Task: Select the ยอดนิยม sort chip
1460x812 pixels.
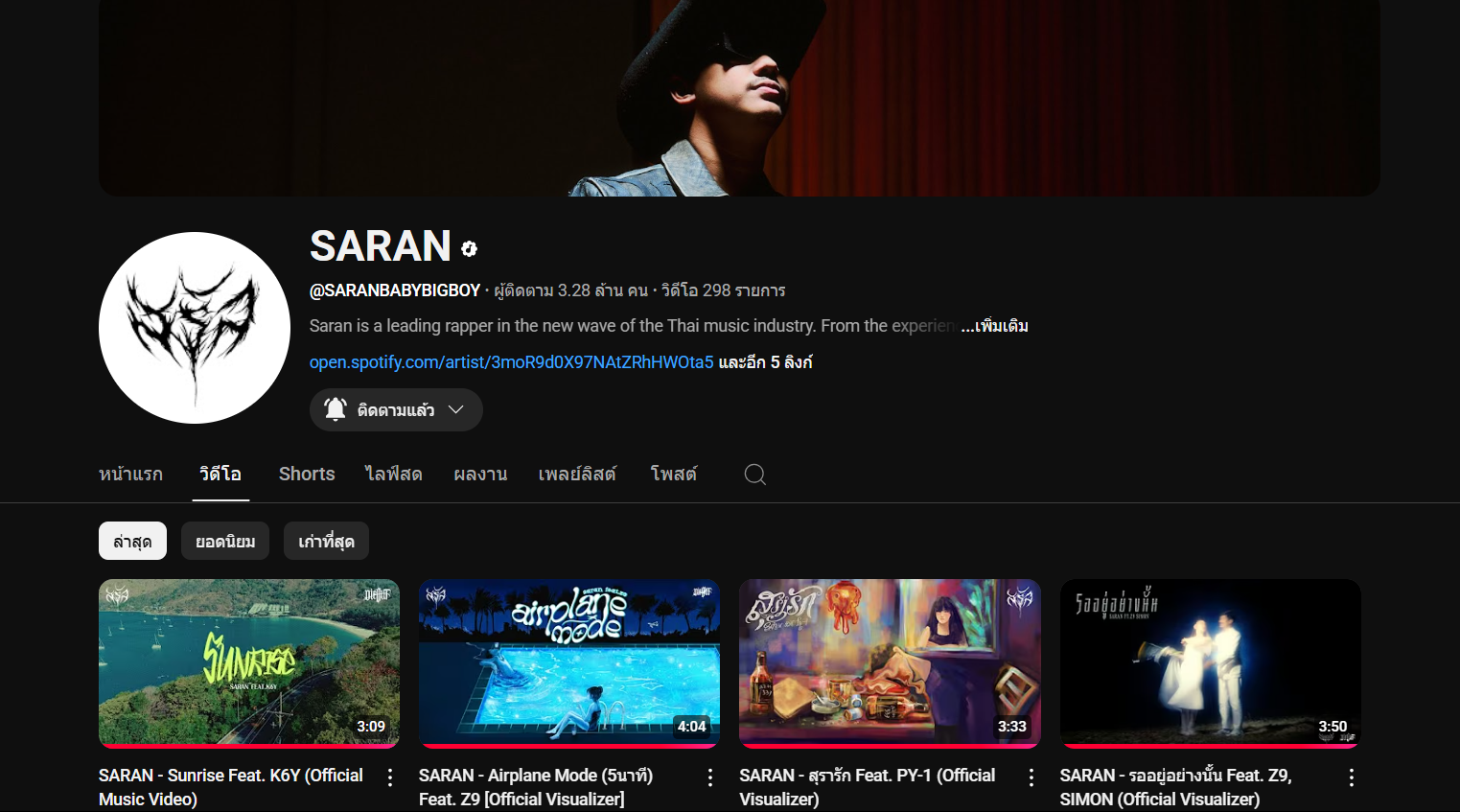Action: 225,541
